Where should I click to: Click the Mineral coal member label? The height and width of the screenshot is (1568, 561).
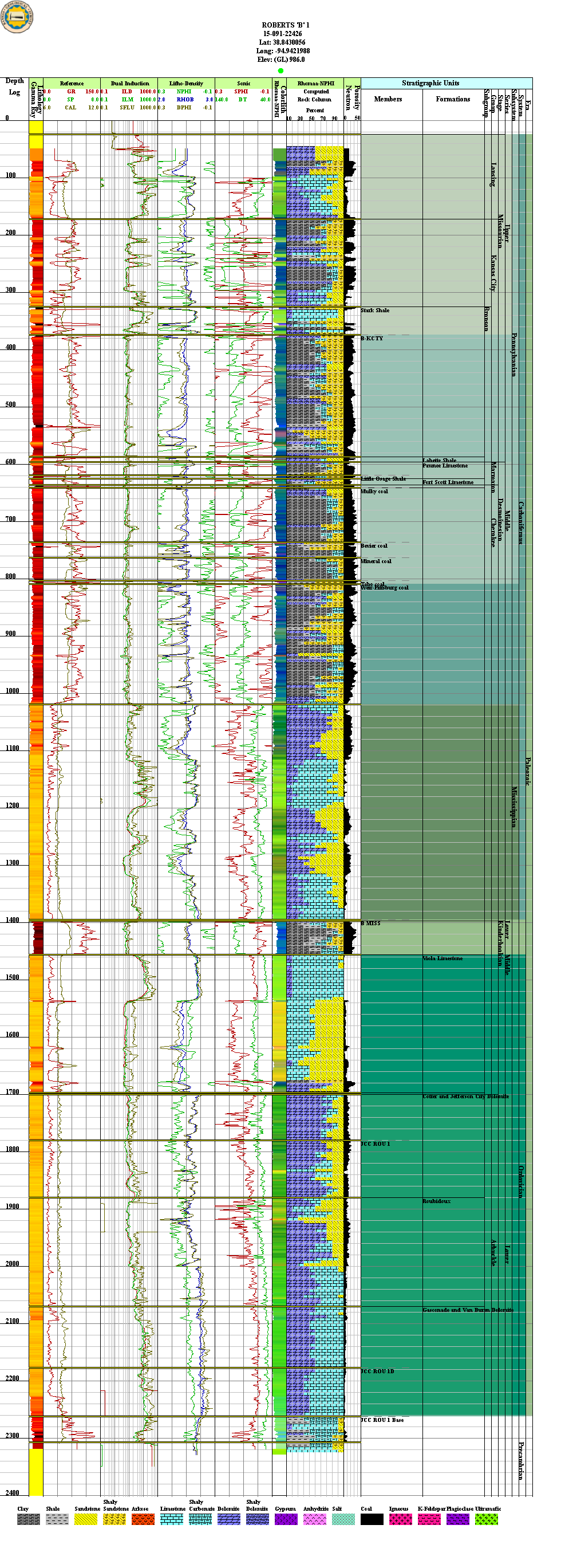point(376,561)
